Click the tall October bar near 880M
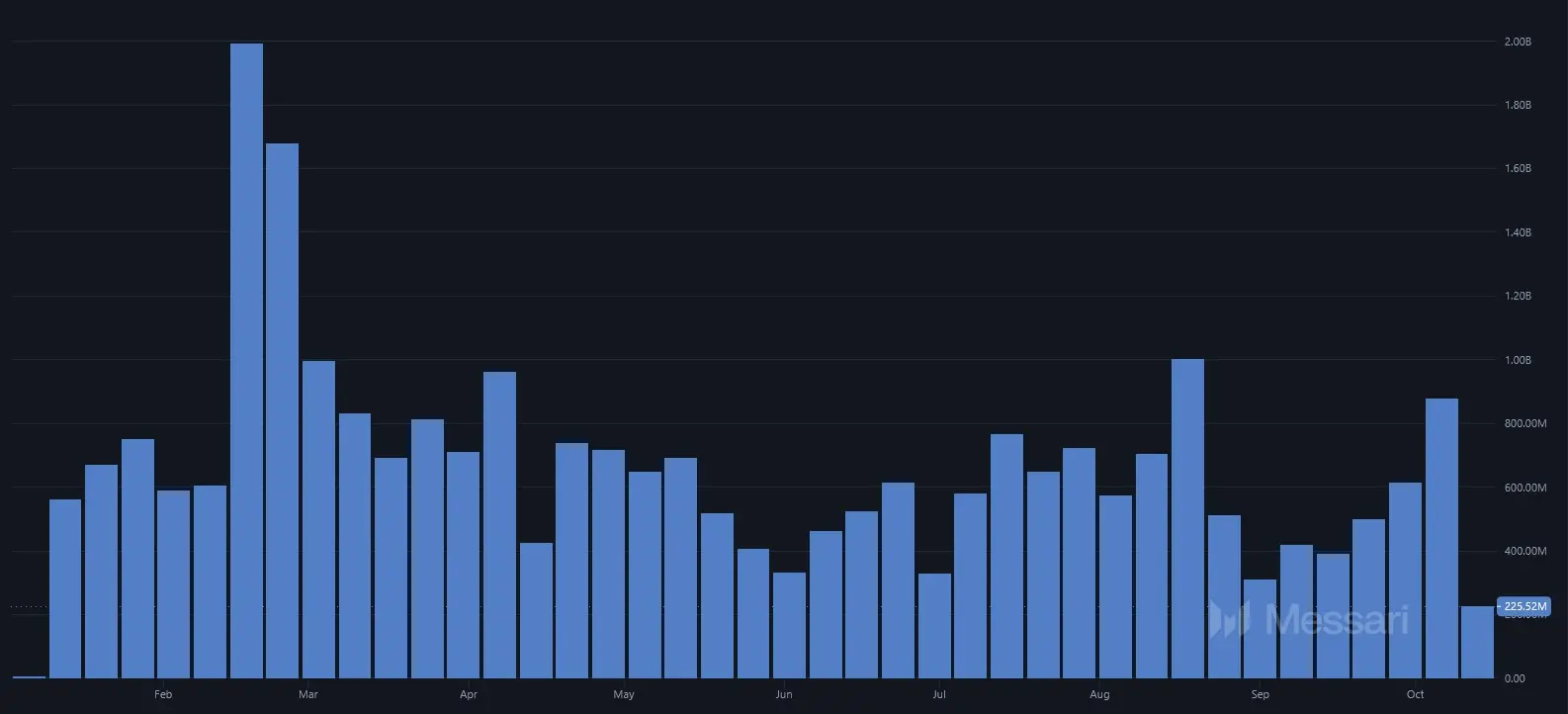1568x714 pixels. 1441,538
